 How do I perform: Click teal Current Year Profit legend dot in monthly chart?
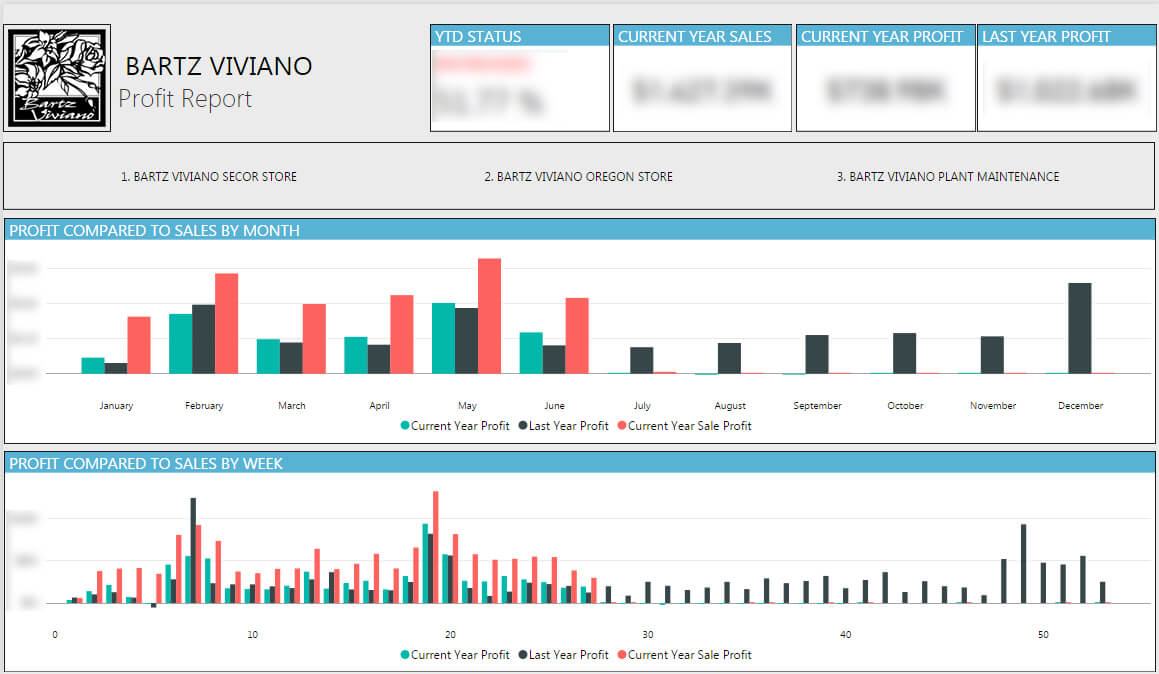point(405,426)
